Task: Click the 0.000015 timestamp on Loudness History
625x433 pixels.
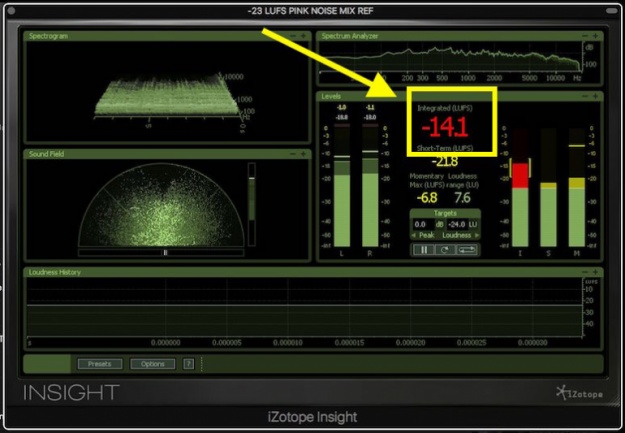Action: (x=349, y=342)
